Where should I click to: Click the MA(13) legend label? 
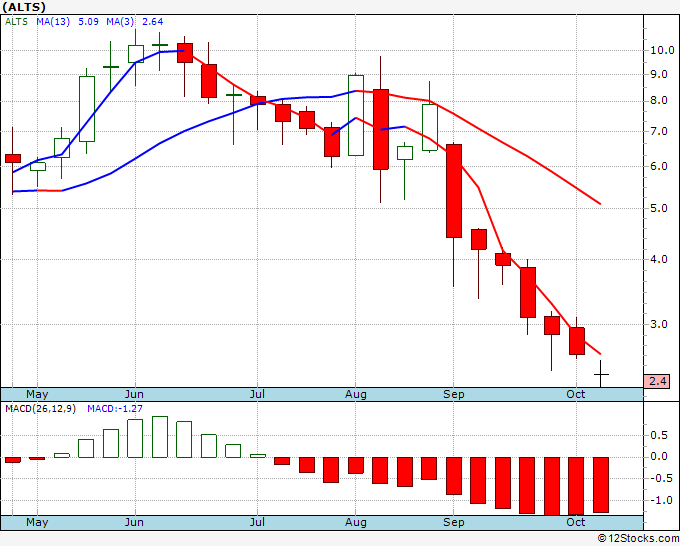[53, 21]
